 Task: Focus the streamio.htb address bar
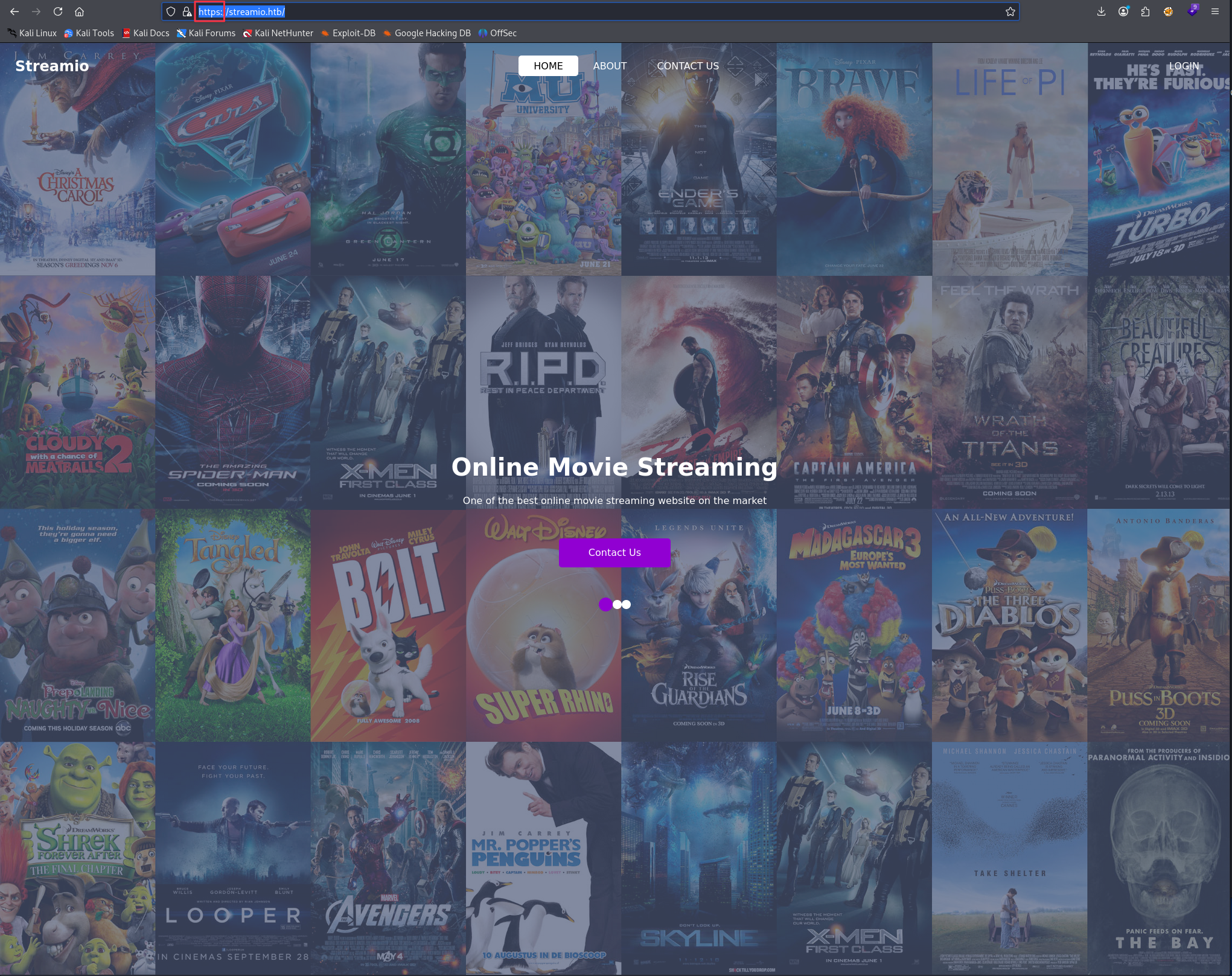[x=590, y=11]
